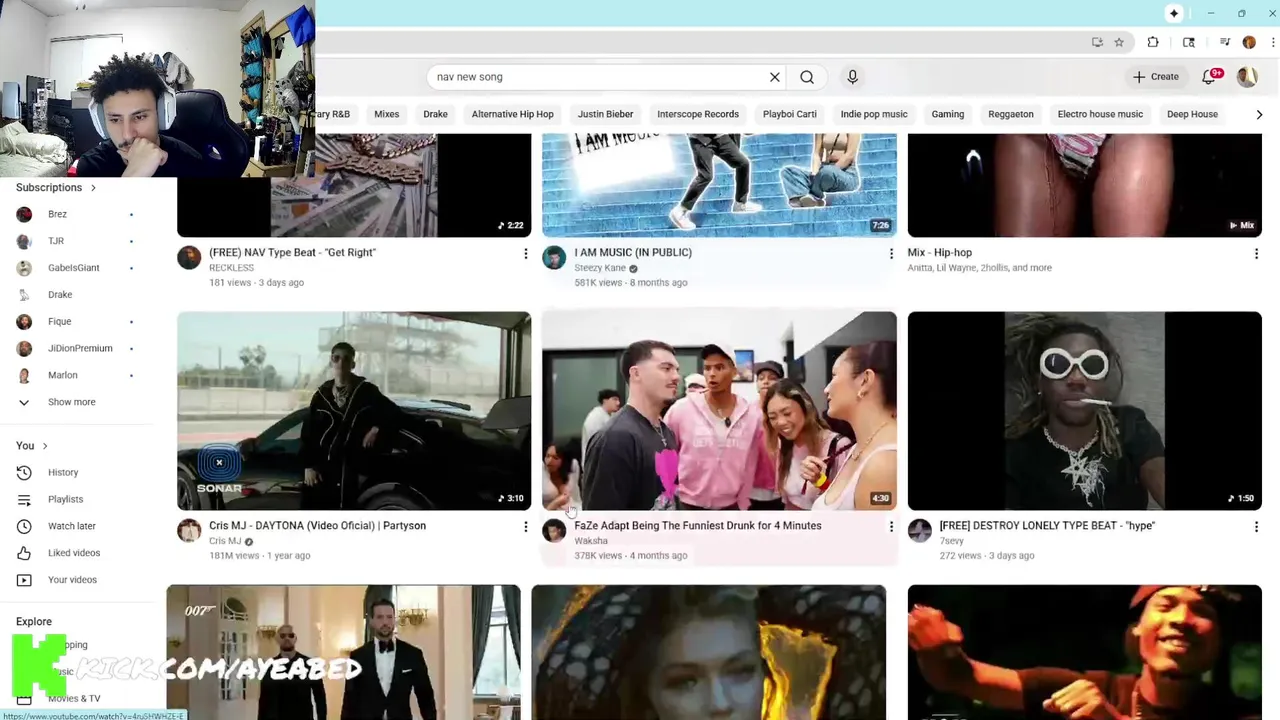Open the History icon in the sidebar

pos(24,472)
